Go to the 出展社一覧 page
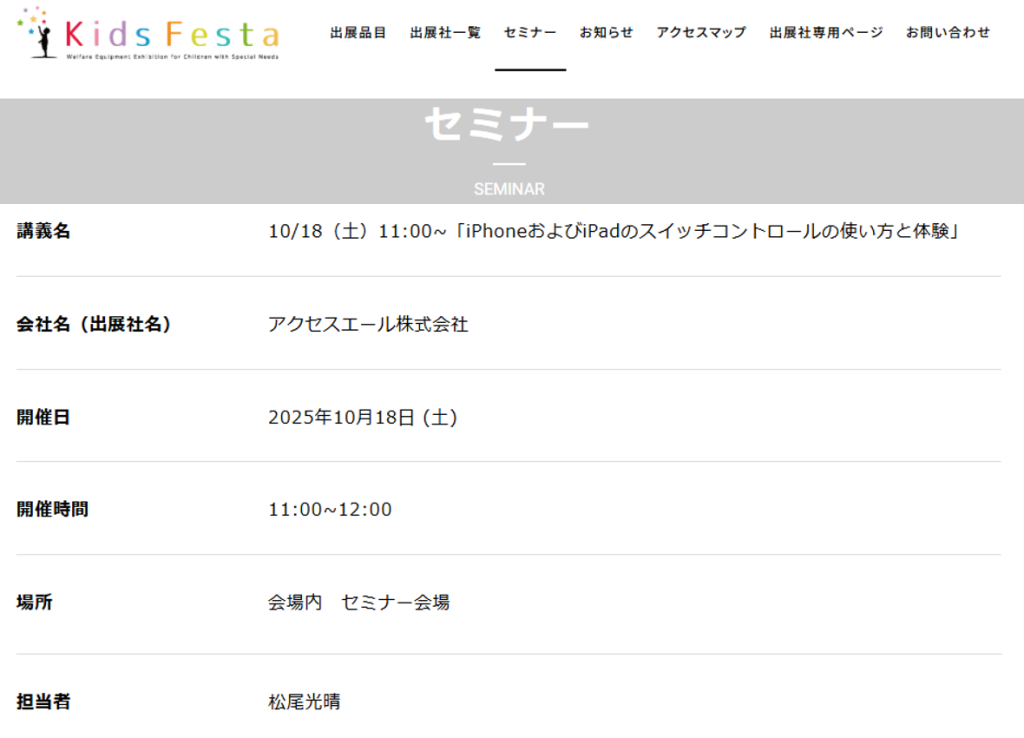Screen dimensions: 1024x738 (x=445, y=33)
